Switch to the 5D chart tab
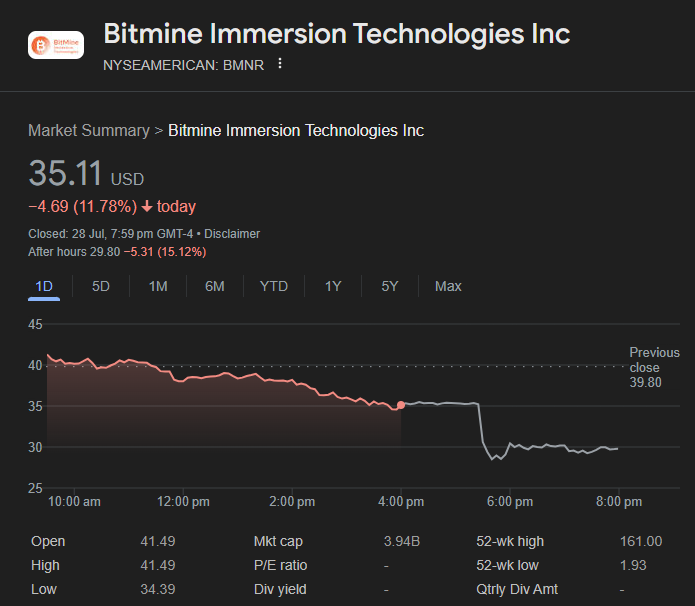The image size is (695, 606). (x=101, y=286)
